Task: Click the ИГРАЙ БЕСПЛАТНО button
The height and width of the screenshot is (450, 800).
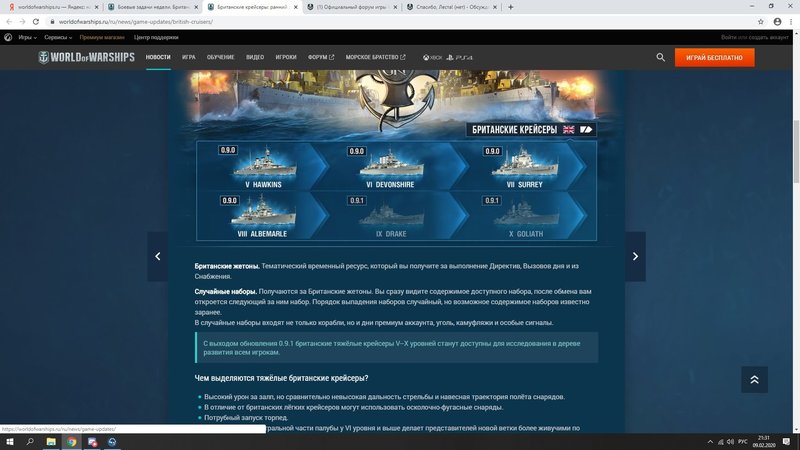Action: (714, 58)
